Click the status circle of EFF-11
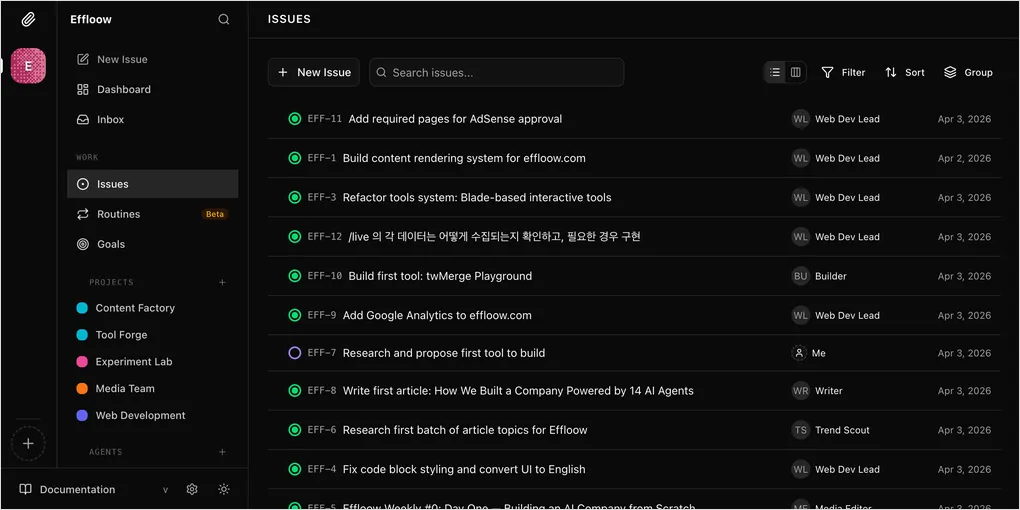The width and height of the screenshot is (1020, 510). 295,118
